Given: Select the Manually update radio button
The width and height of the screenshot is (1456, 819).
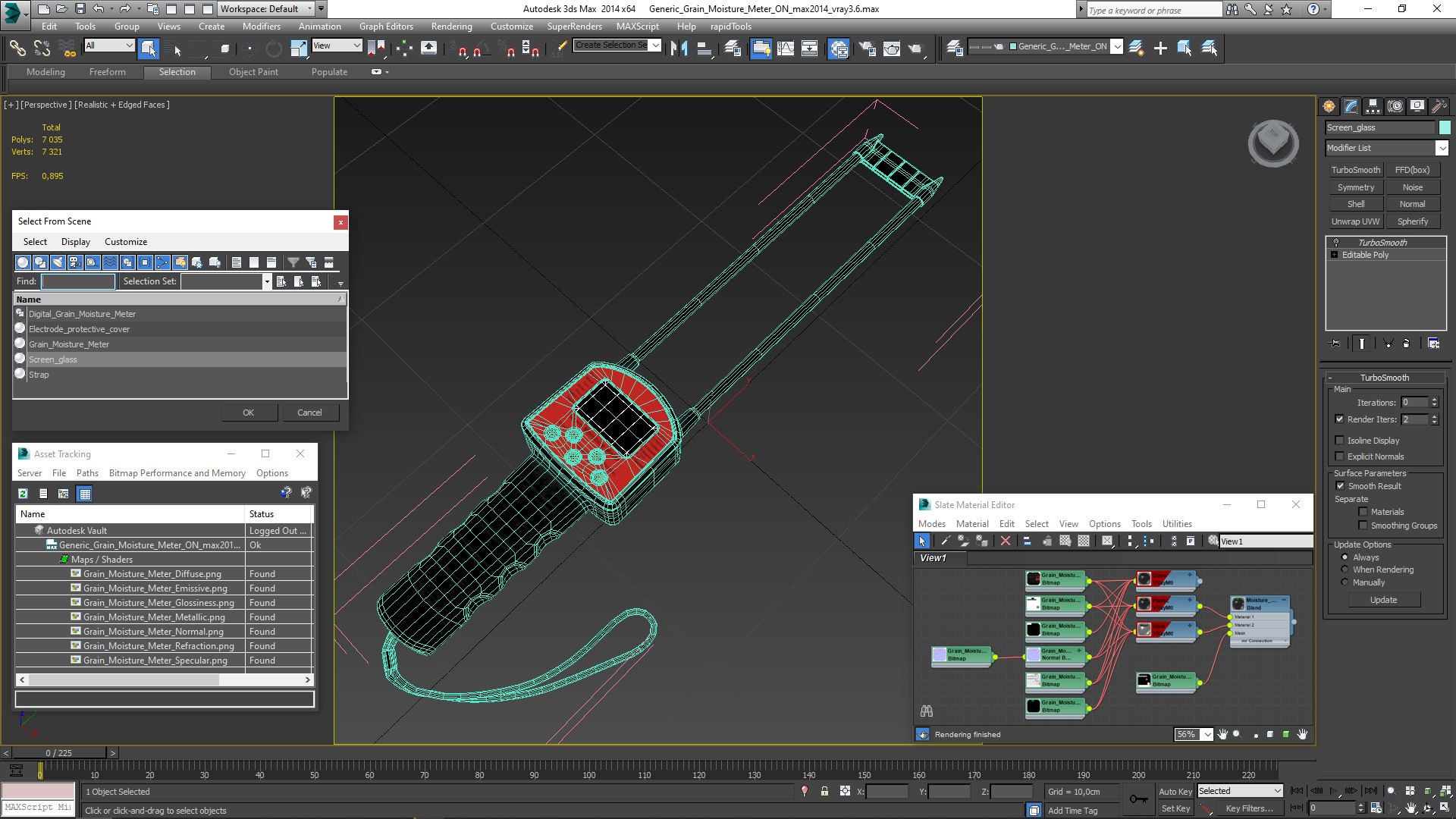Looking at the screenshot, I should coord(1345,582).
